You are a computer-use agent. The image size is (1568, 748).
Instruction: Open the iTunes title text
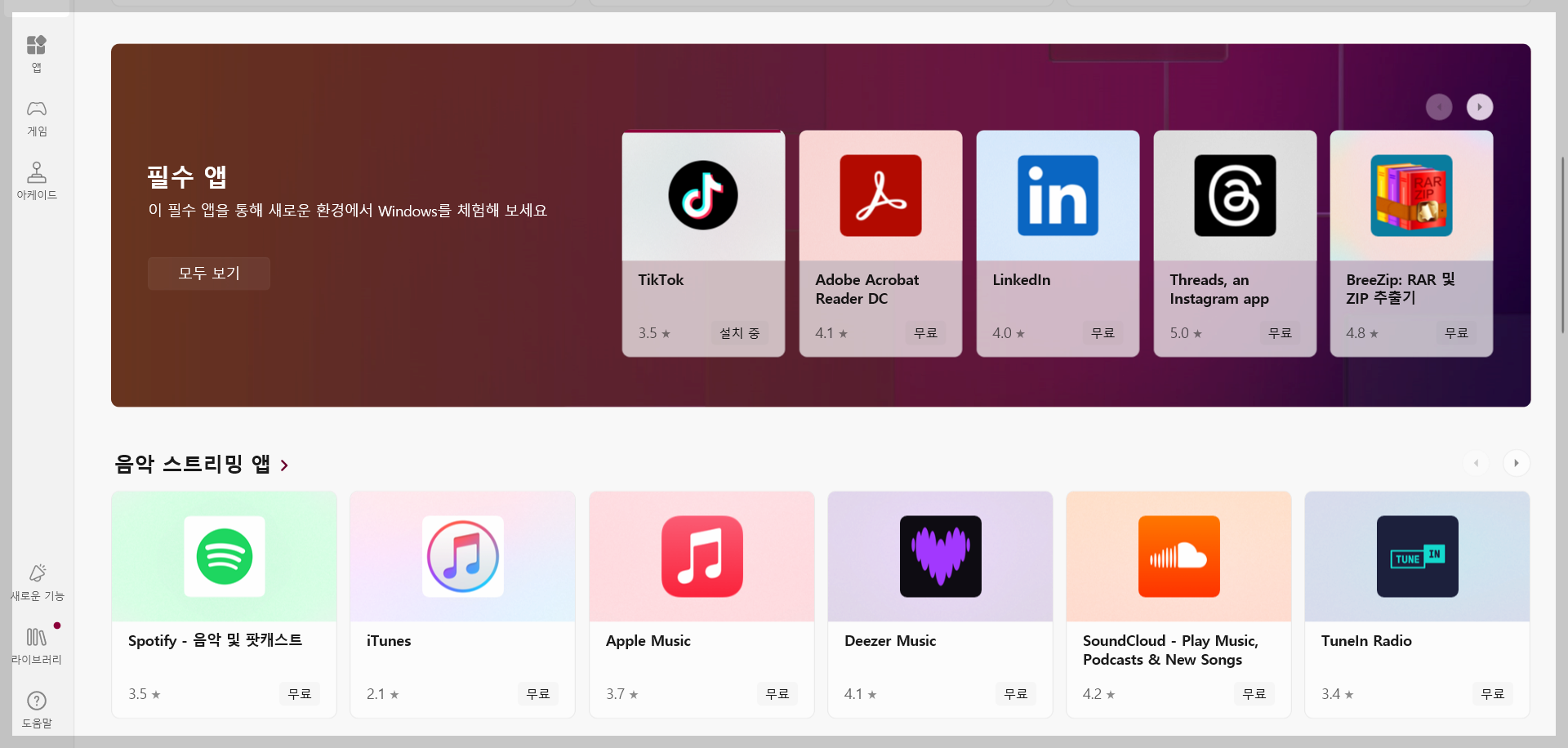pyautogui.click(x=389, y=641)
